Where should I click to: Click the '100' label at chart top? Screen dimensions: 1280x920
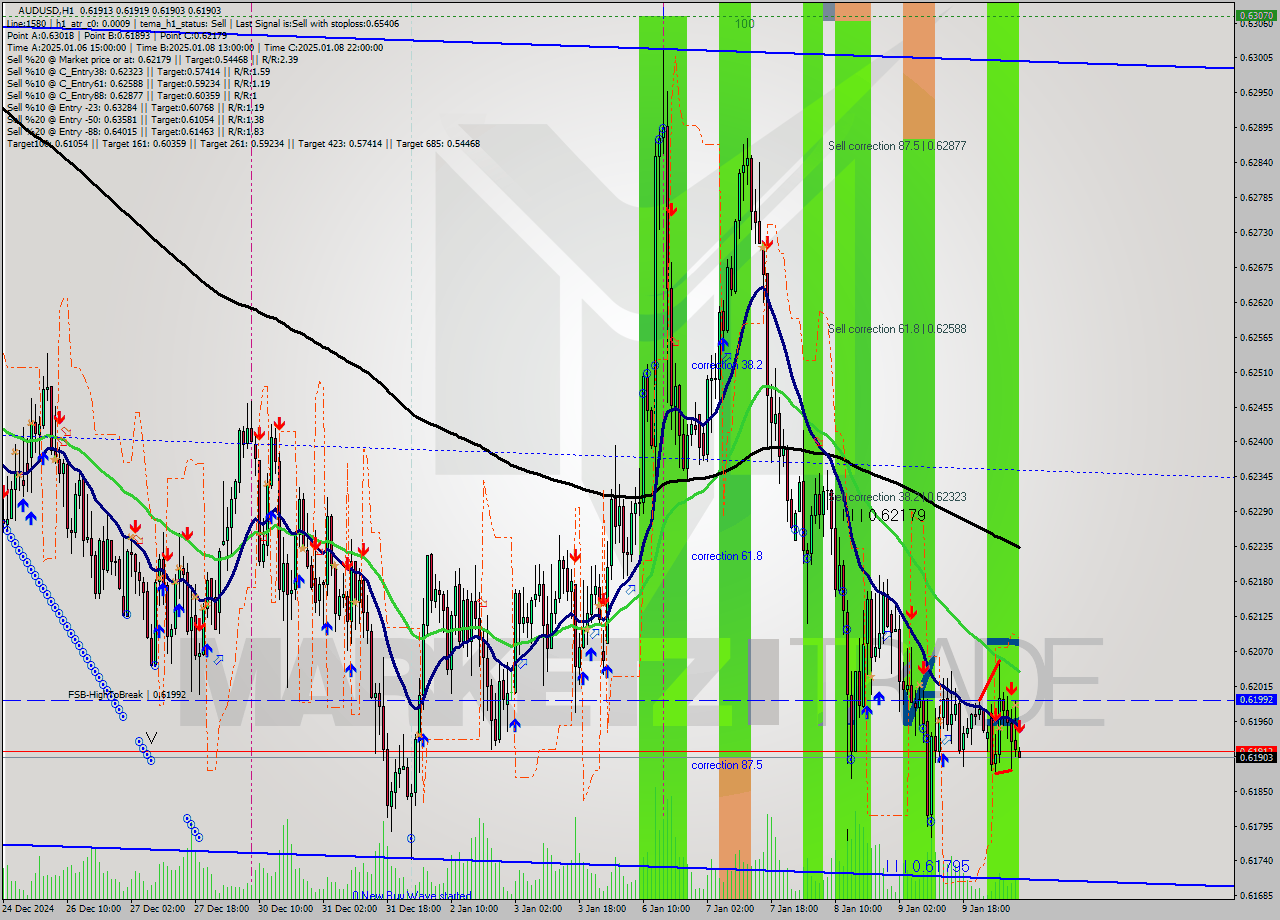pos(744,23)
